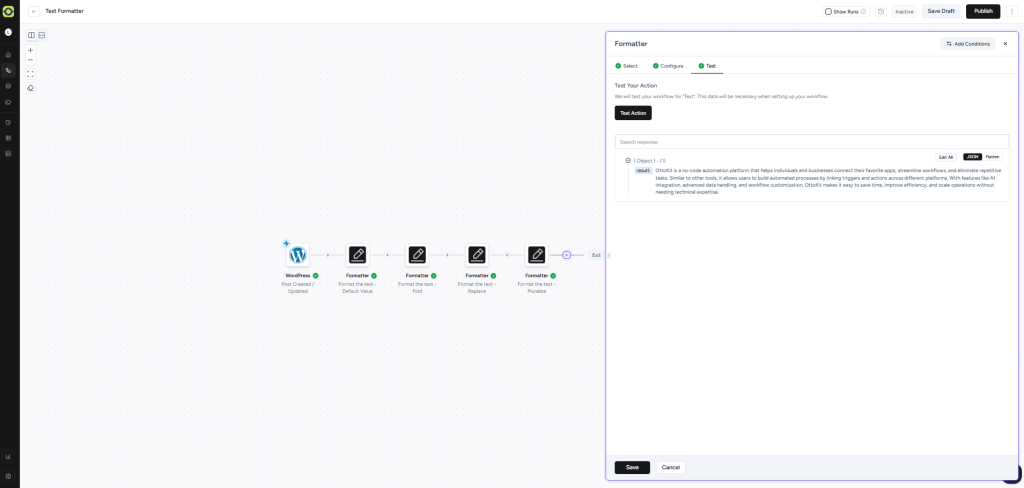Go back using the arrow beside Text Formatter
The image size is (1024, 488).
(x=34, y=11)
